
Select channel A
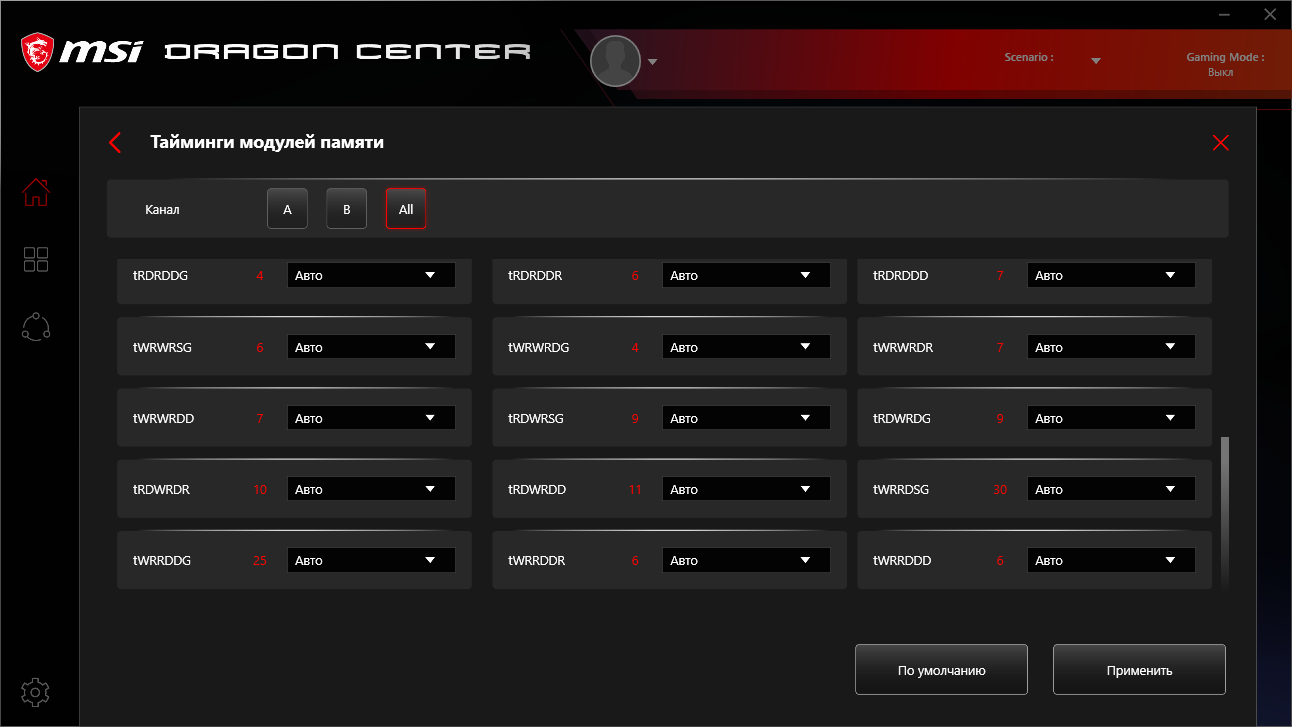[x=287, y=209]
